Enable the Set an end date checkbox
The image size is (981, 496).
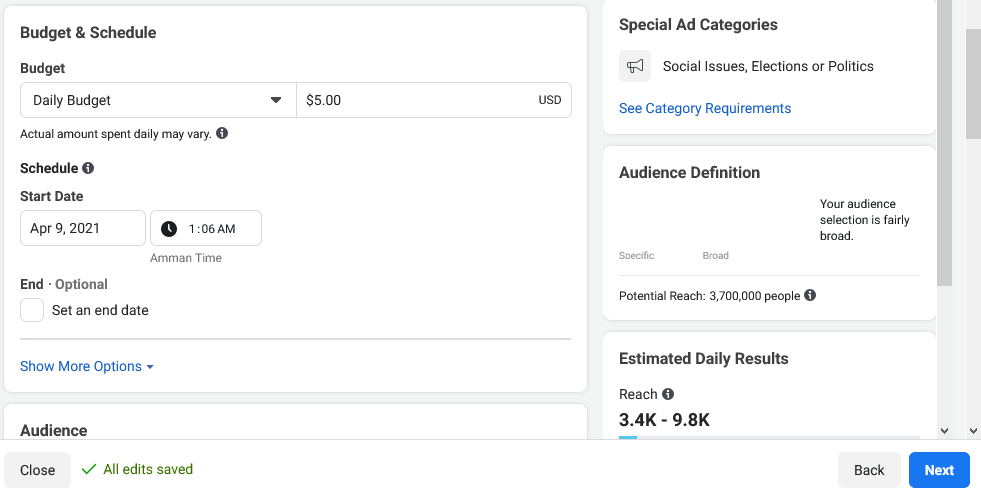tap(32, 310)
